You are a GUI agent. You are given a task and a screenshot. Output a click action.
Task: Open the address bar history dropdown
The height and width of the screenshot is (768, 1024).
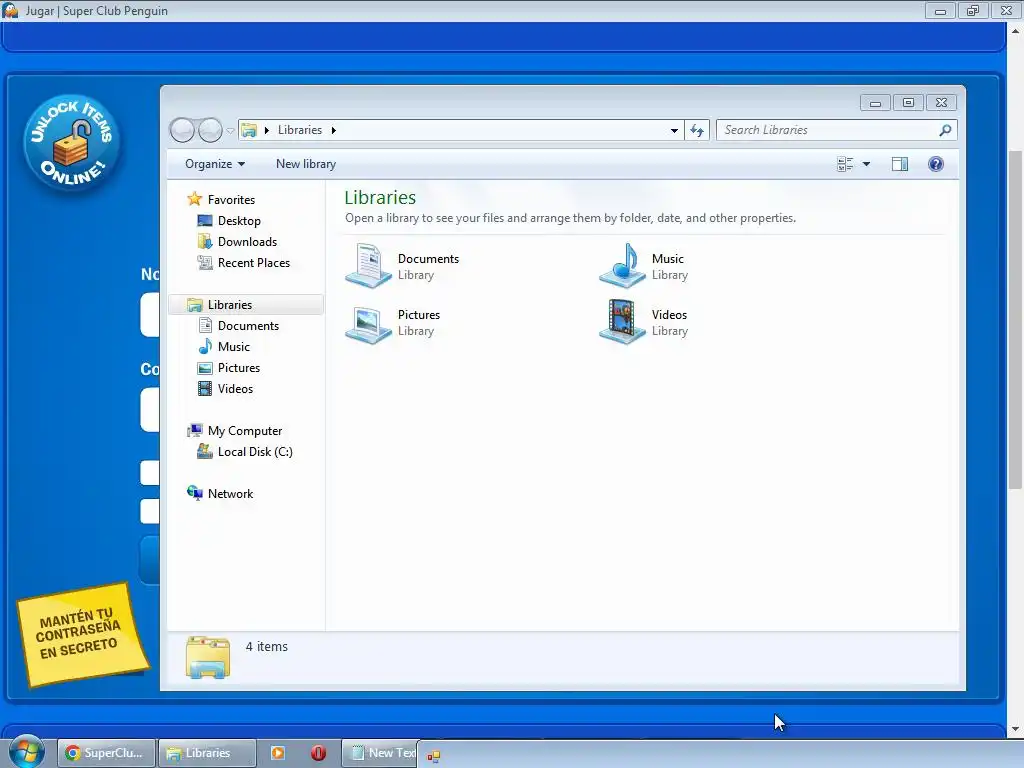674,131
